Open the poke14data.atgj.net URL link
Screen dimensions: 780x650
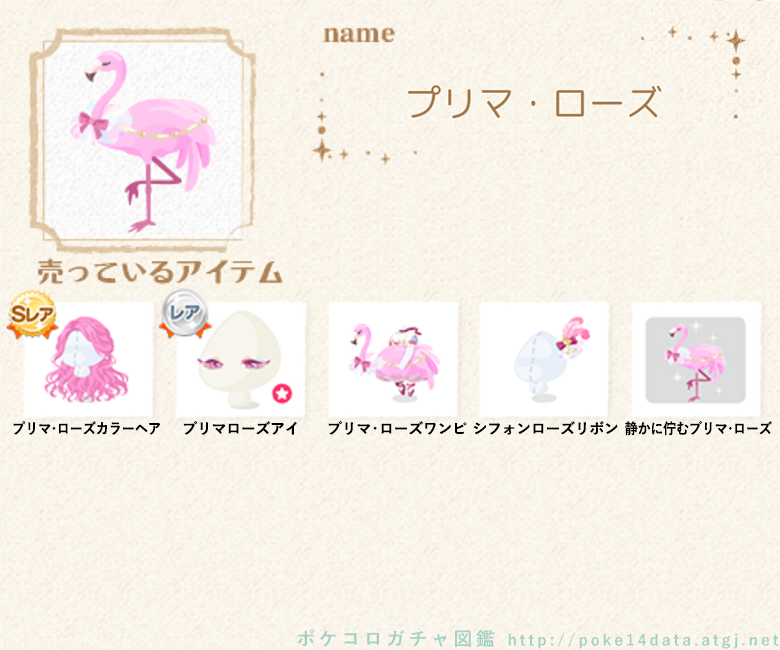click(643, 640)
